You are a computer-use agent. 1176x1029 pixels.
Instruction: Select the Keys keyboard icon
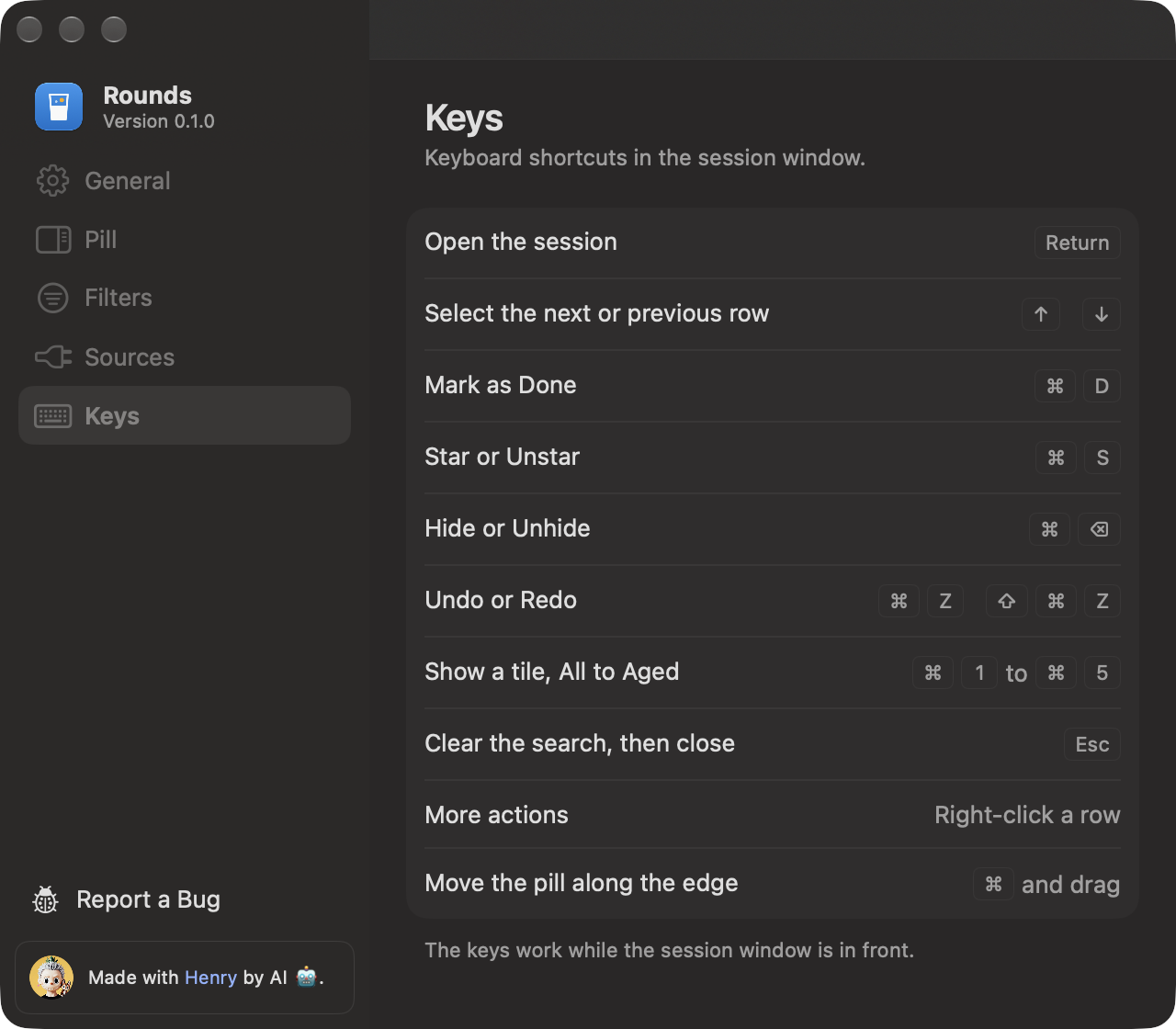point(52,416)
